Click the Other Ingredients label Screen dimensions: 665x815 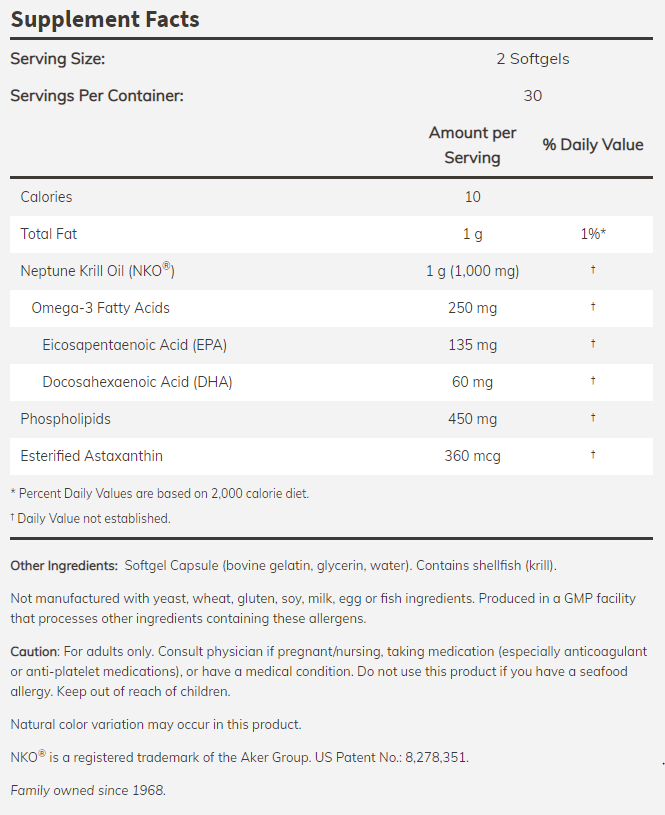pos(64,566)
